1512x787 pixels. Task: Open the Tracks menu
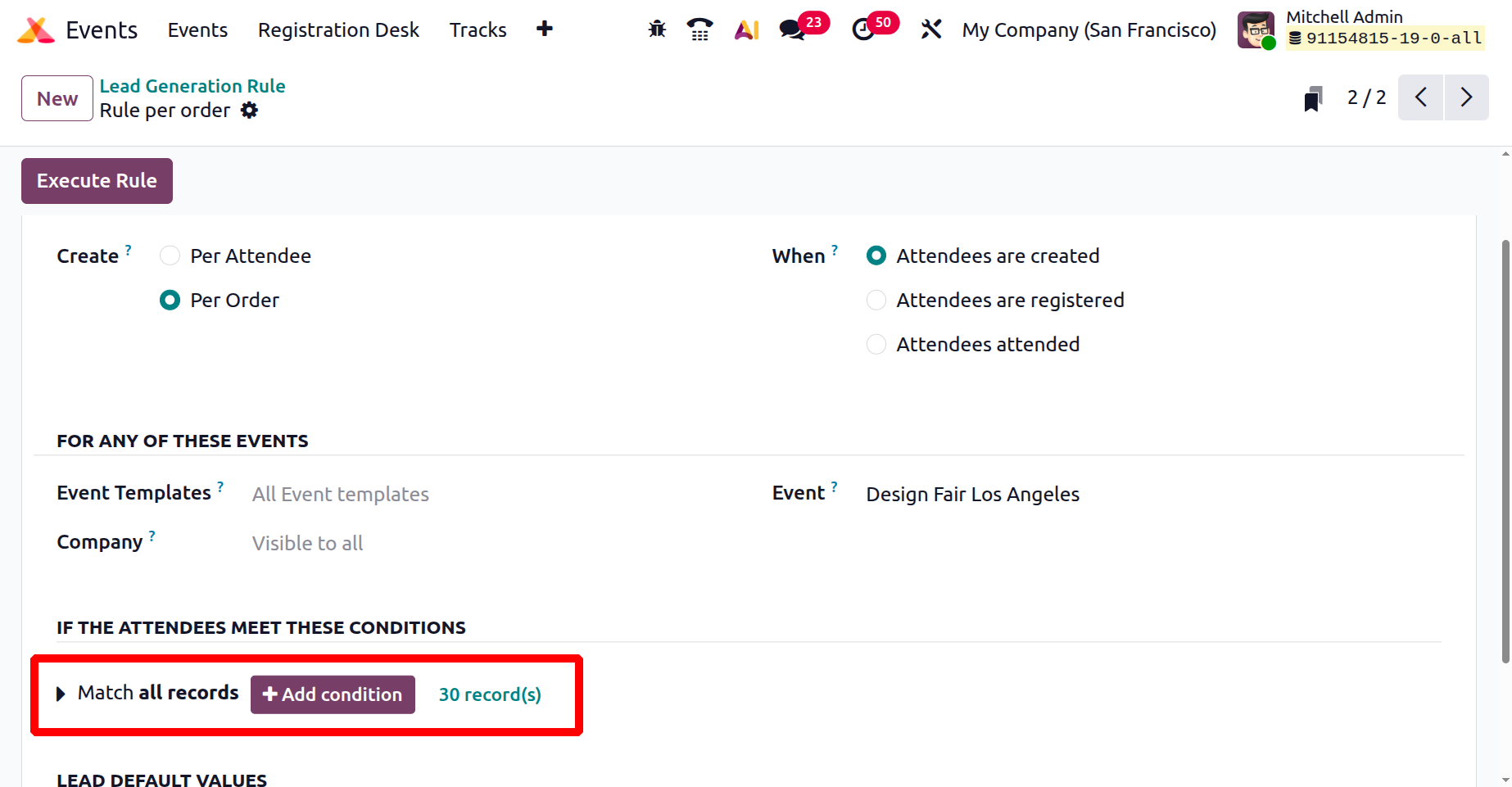click(478, 30)
